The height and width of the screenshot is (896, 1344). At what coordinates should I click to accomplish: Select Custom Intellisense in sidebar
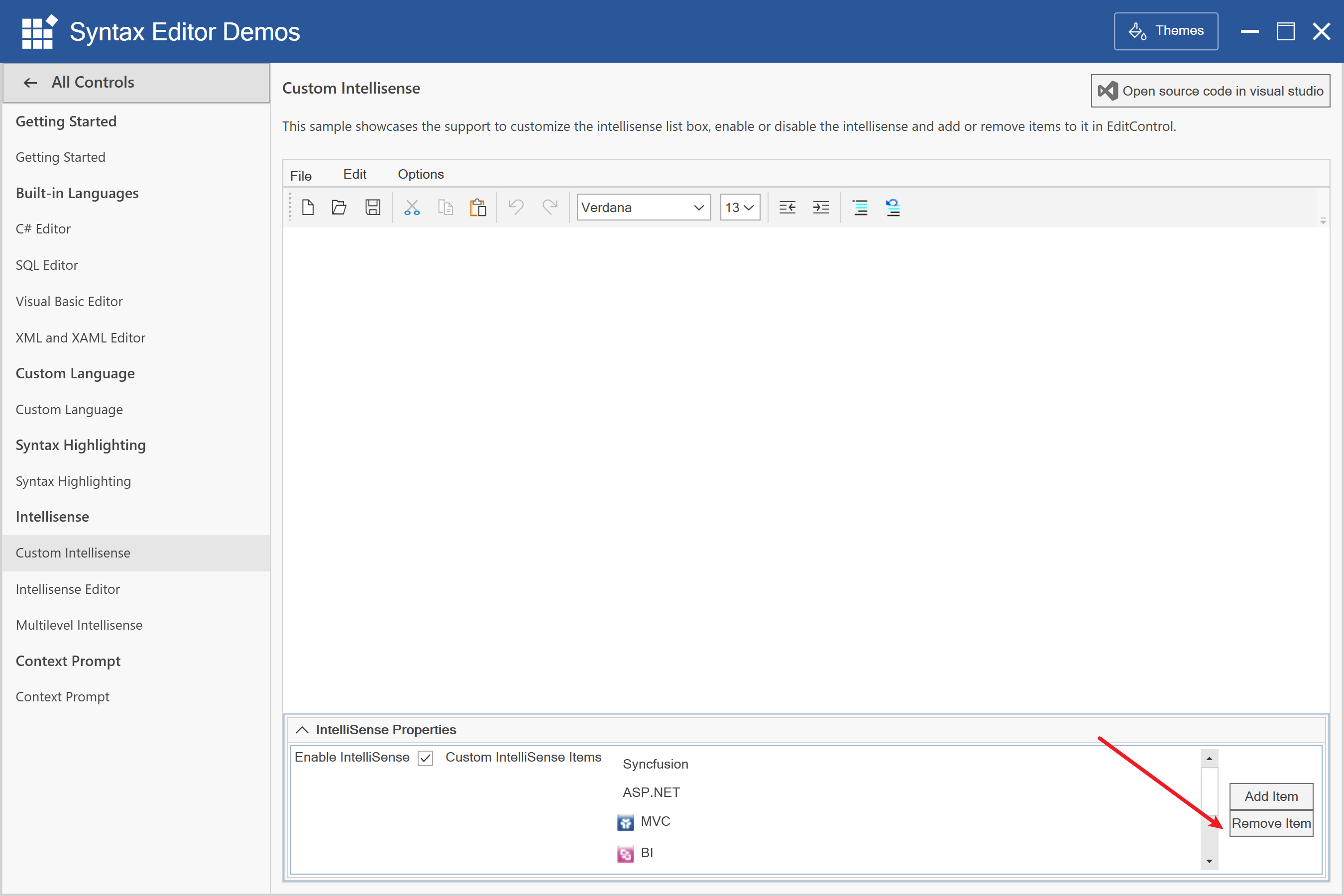136,553
